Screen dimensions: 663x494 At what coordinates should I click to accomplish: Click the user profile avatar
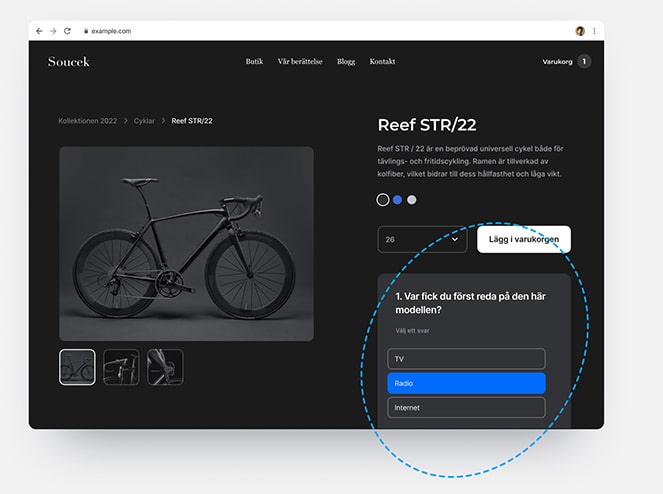[580, 31]
